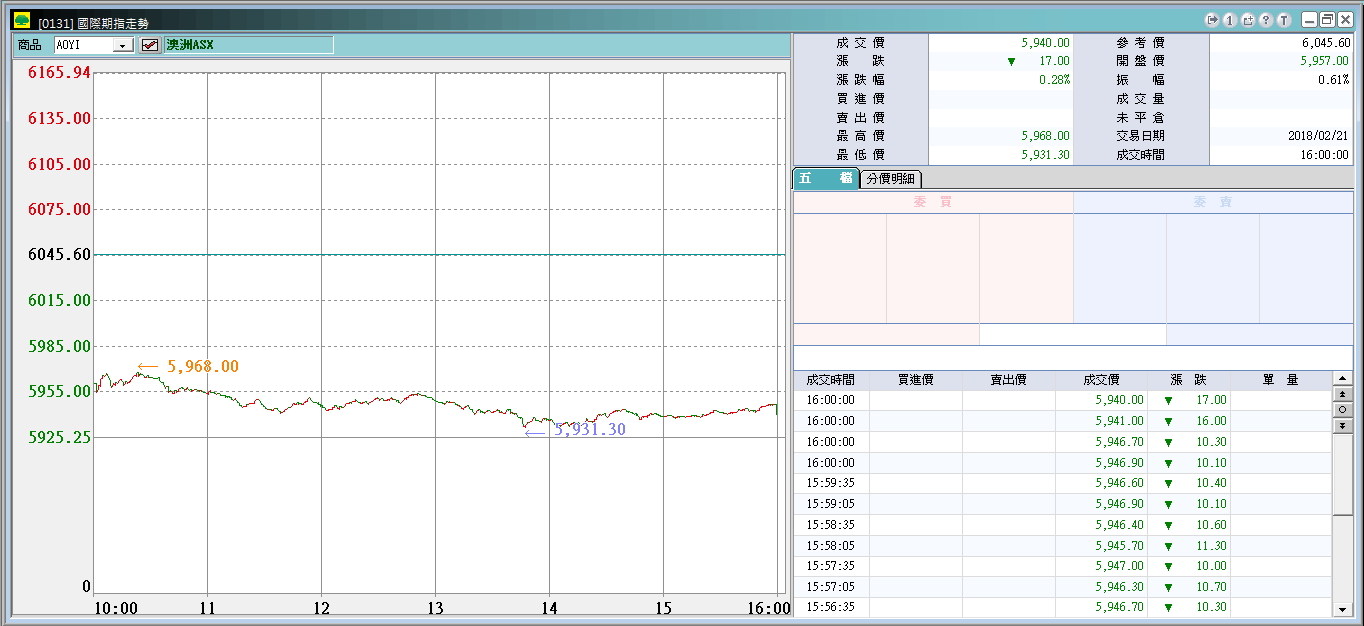Restore down the 國際期指走勢 window
1364x626 pixels.
pos(1327,19)
